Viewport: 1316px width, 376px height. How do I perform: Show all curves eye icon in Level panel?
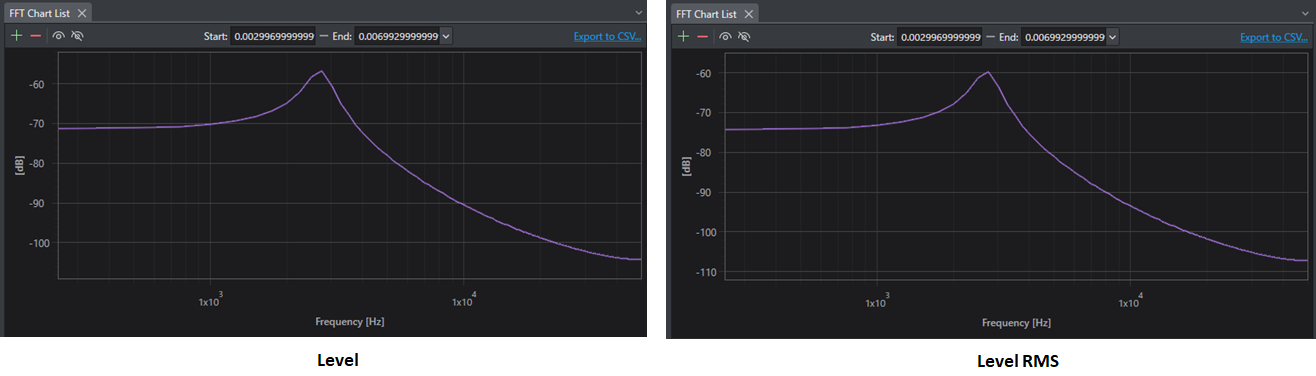pos(58,35)
